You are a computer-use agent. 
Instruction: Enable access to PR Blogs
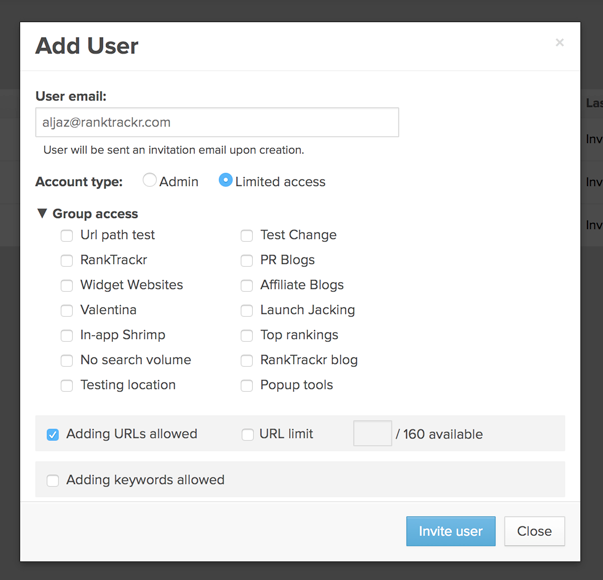247,260
